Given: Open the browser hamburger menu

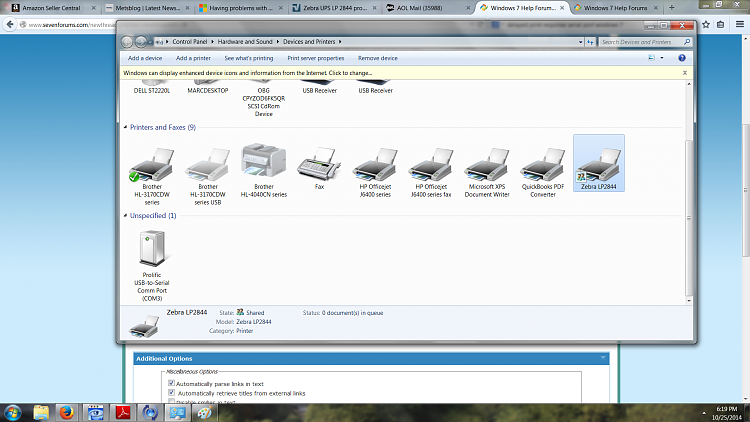Looking at the screenshot, I should (x=739, y=24).
